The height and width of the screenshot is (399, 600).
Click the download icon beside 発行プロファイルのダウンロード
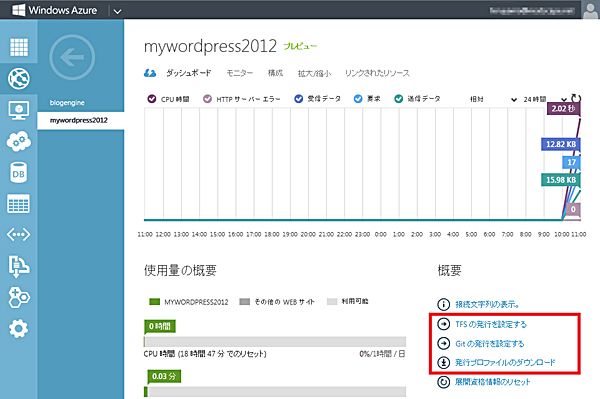point(443,362)
